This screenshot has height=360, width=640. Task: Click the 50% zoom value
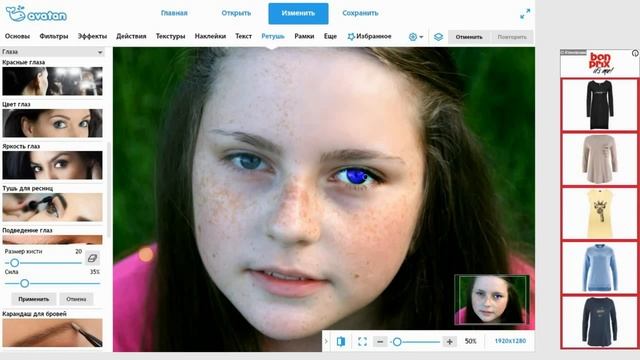(471, 341)
